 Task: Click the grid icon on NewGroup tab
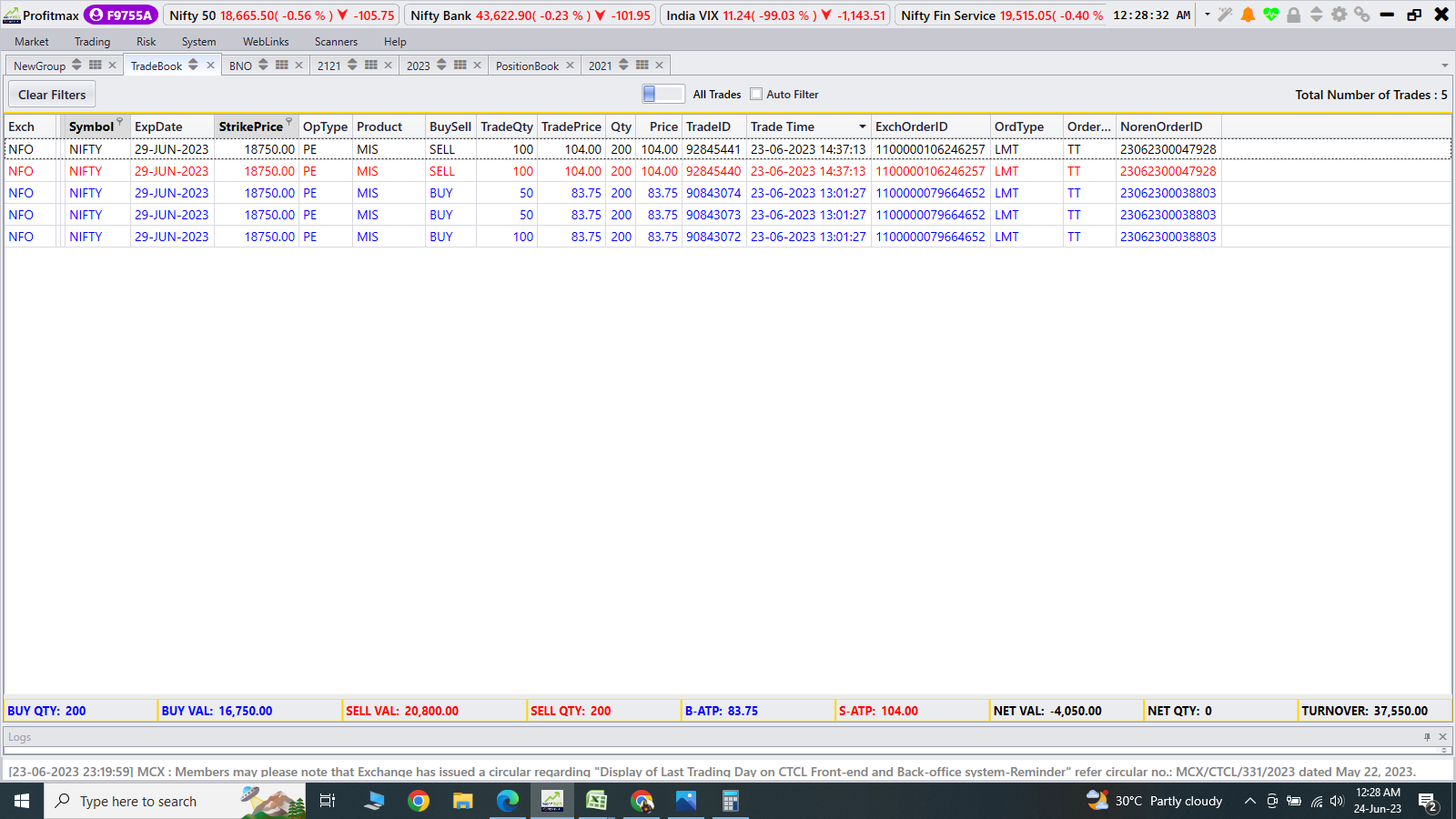[x=96, y=65]
